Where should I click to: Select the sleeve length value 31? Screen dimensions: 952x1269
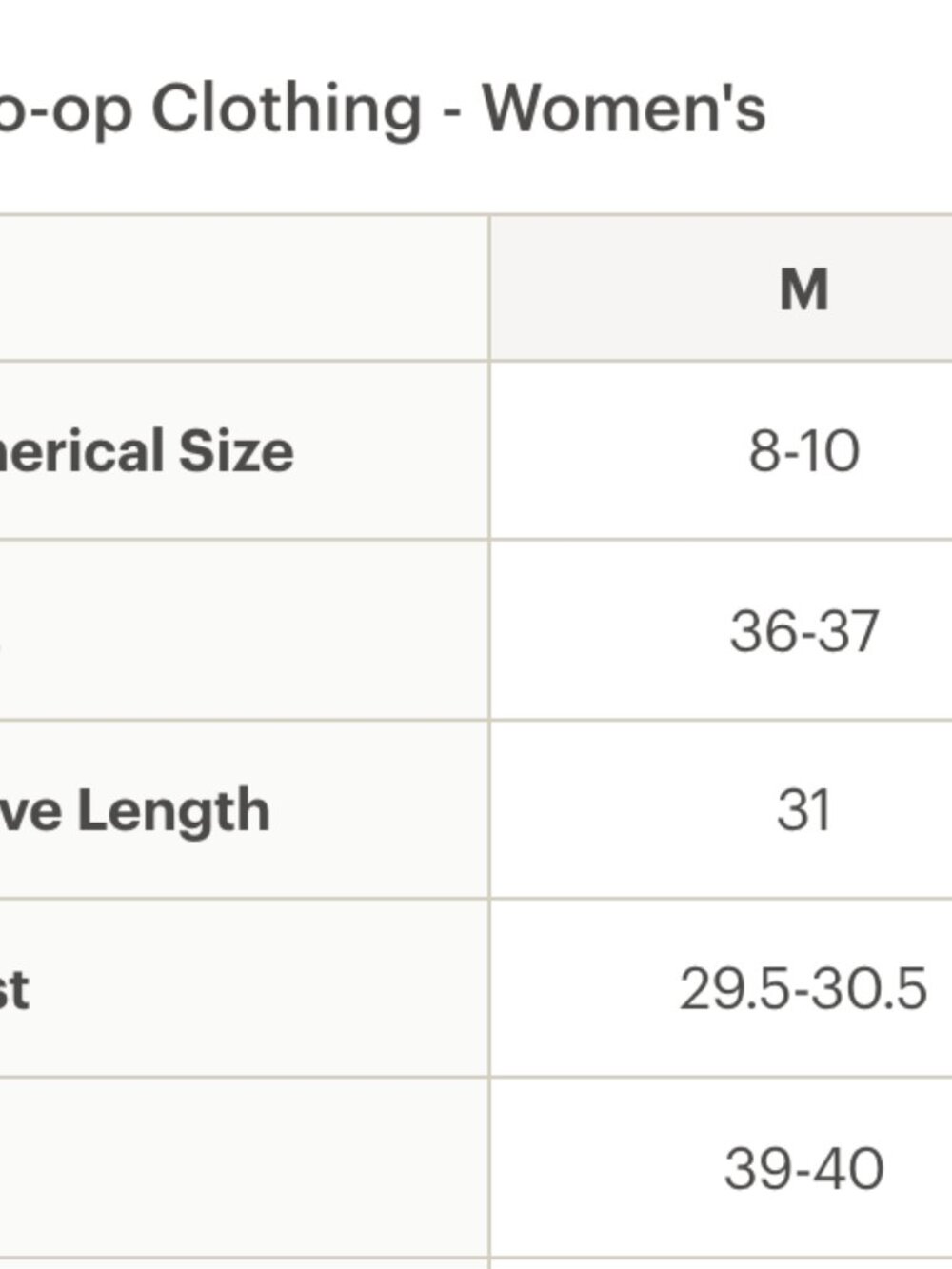point(803,810)
